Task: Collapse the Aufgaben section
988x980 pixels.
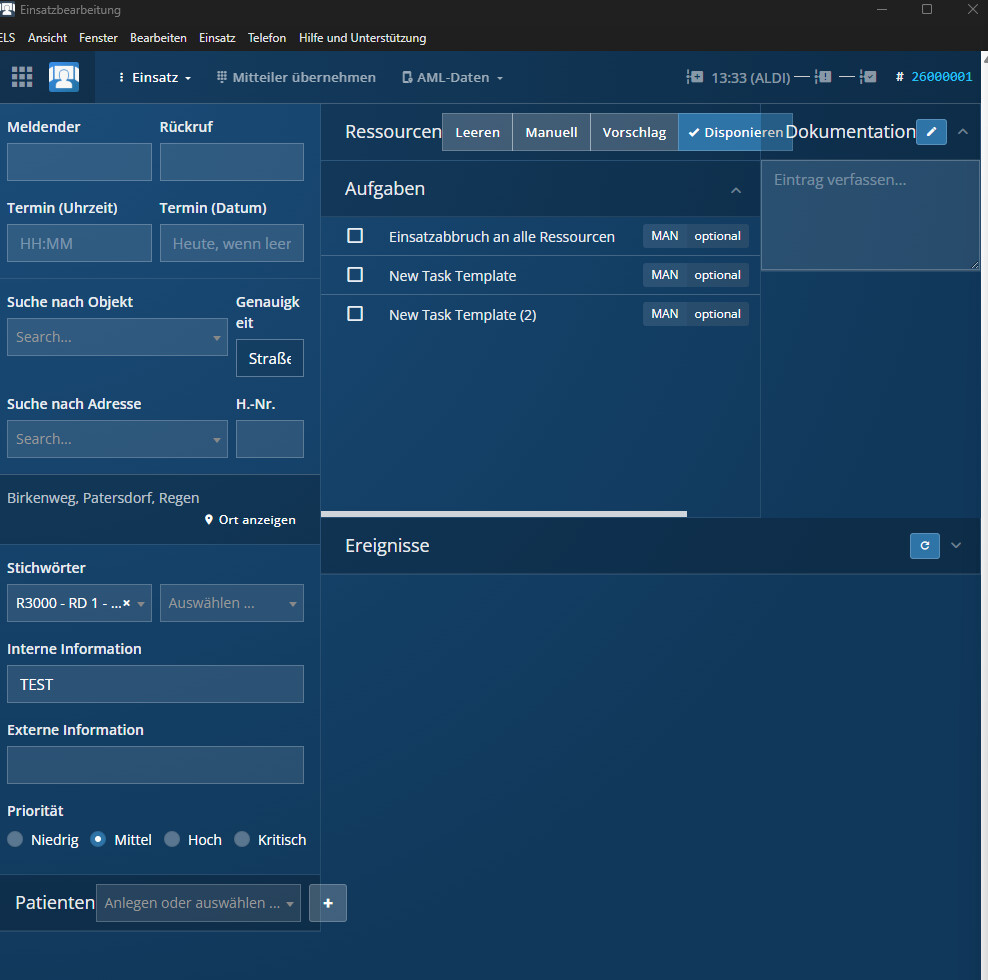Action: (x=736, y=190)
